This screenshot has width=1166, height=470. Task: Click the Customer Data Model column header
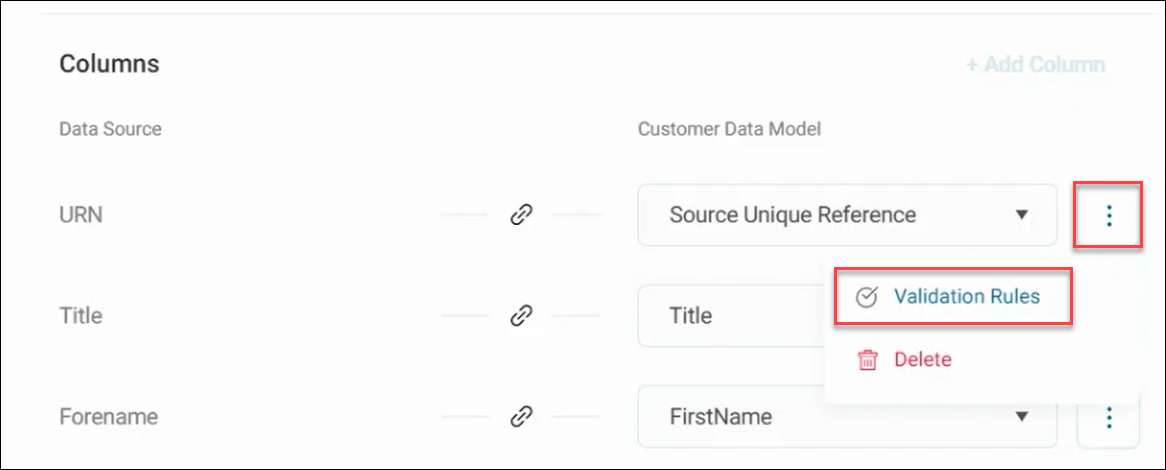[729, 129]
